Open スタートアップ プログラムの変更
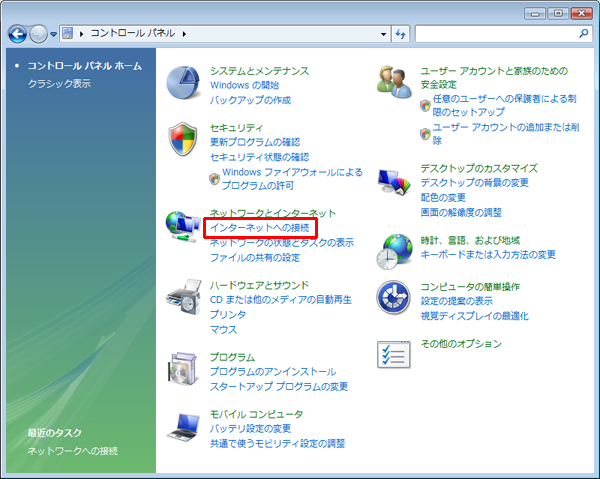Image resolution: width=600 pixels, height=479 pixels. pos(279,386)
